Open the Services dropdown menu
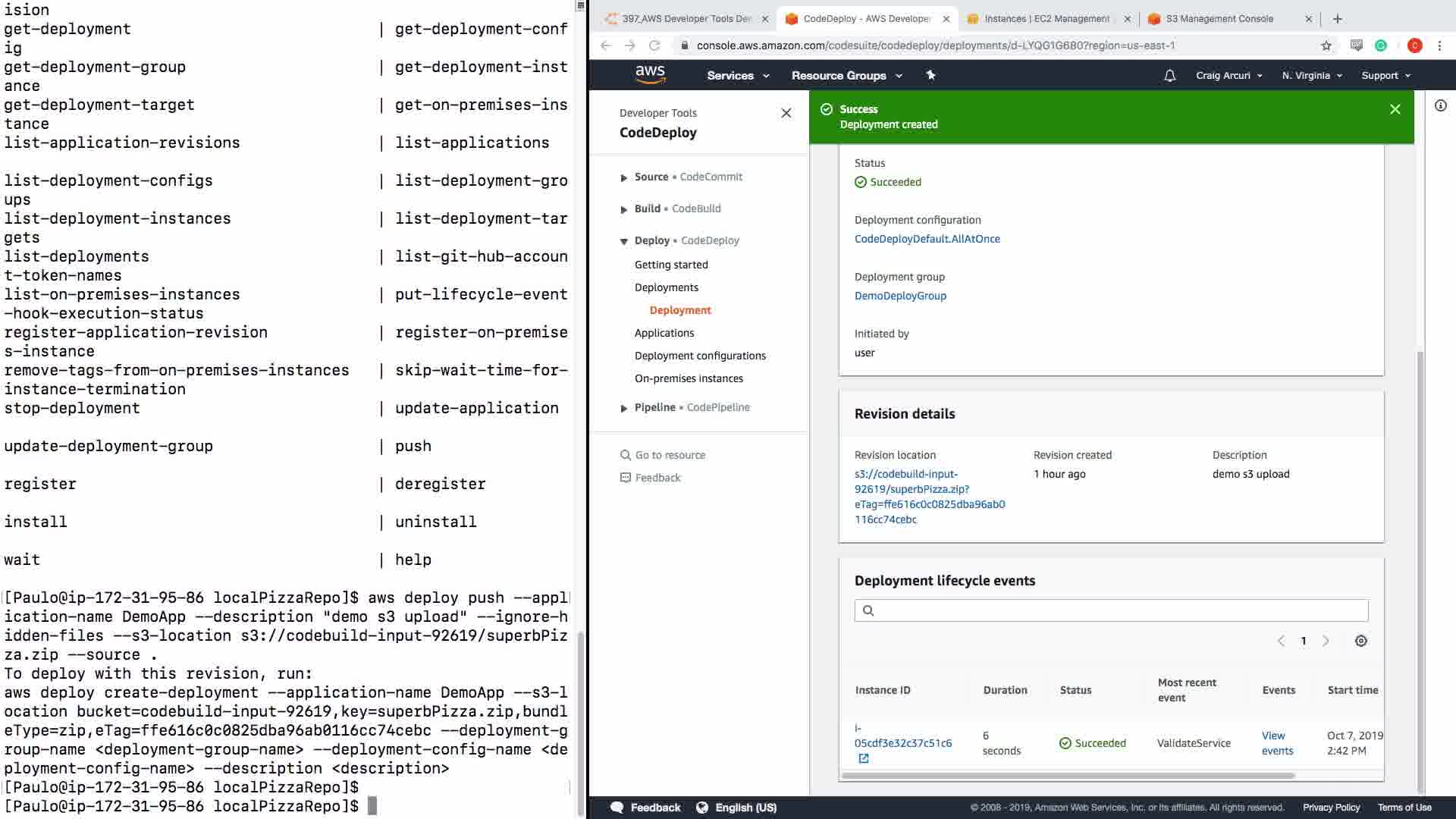Screen dimensions: 1456x819 737,75
